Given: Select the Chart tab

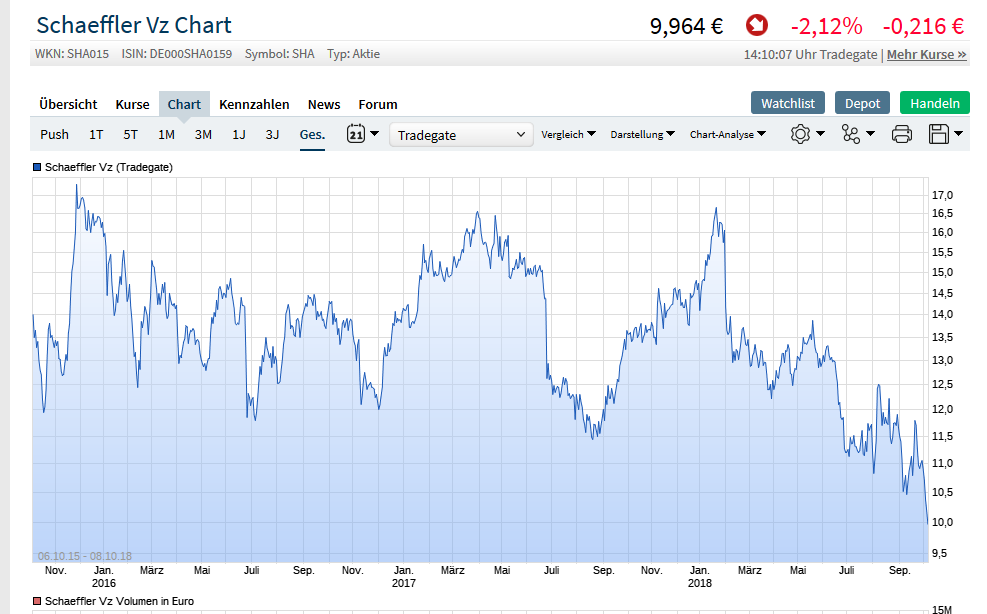Looking at the screenshot, I should (184, 105).
